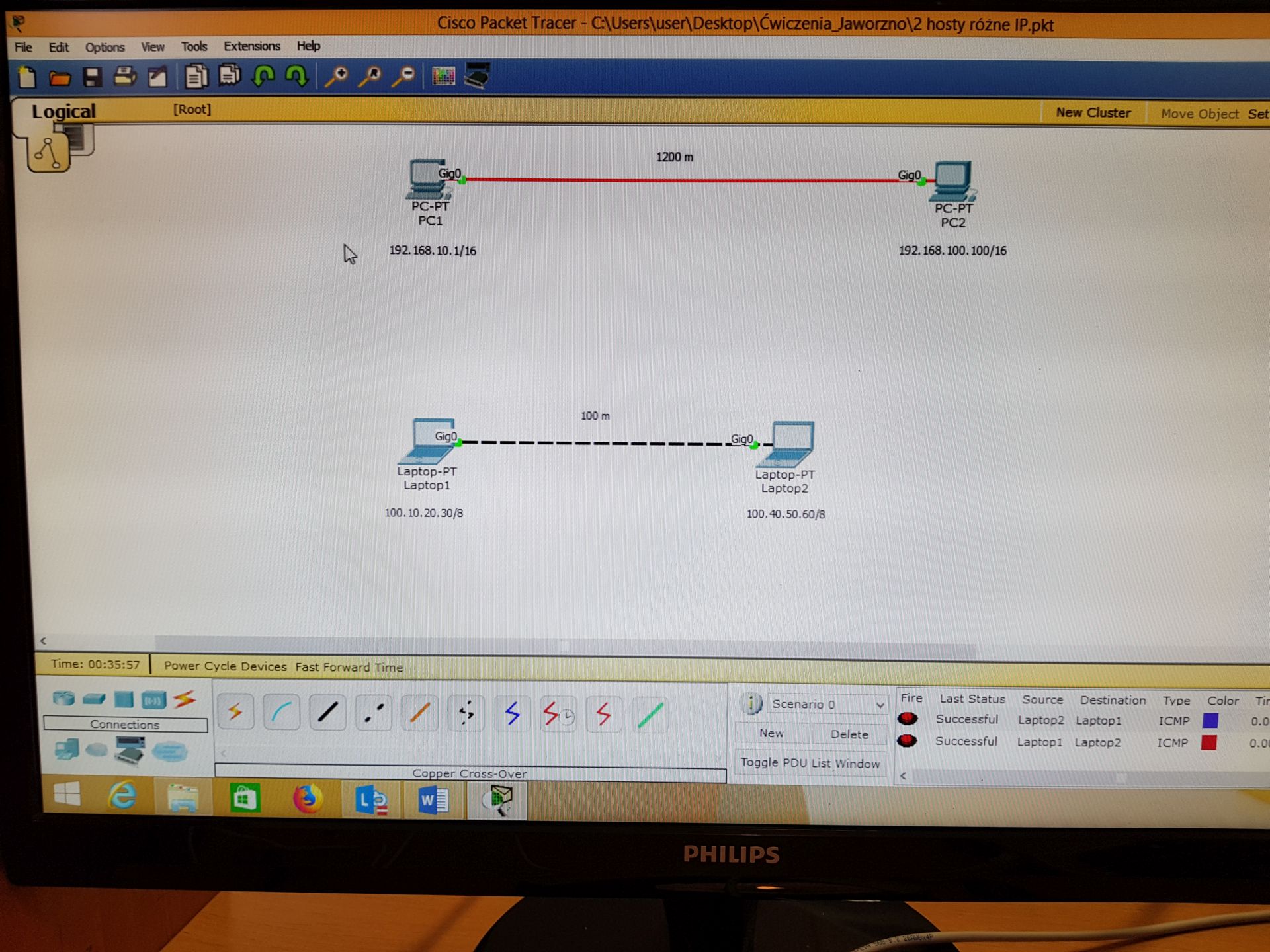
Task: Select the Copper Straight-Through cable icon
Action: tap(327, 713)
